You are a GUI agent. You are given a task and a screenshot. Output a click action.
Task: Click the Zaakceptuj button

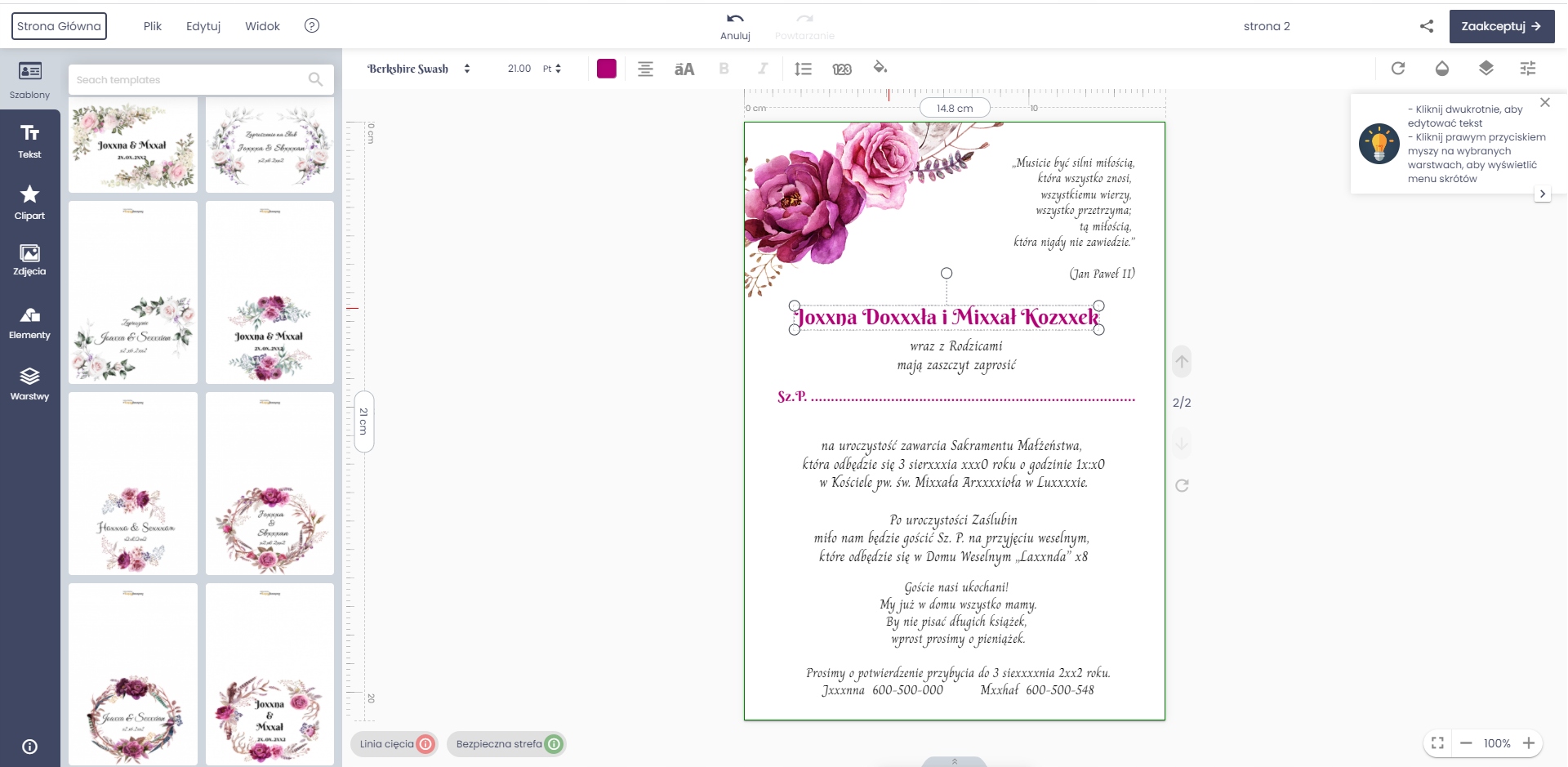[1501, 26]
